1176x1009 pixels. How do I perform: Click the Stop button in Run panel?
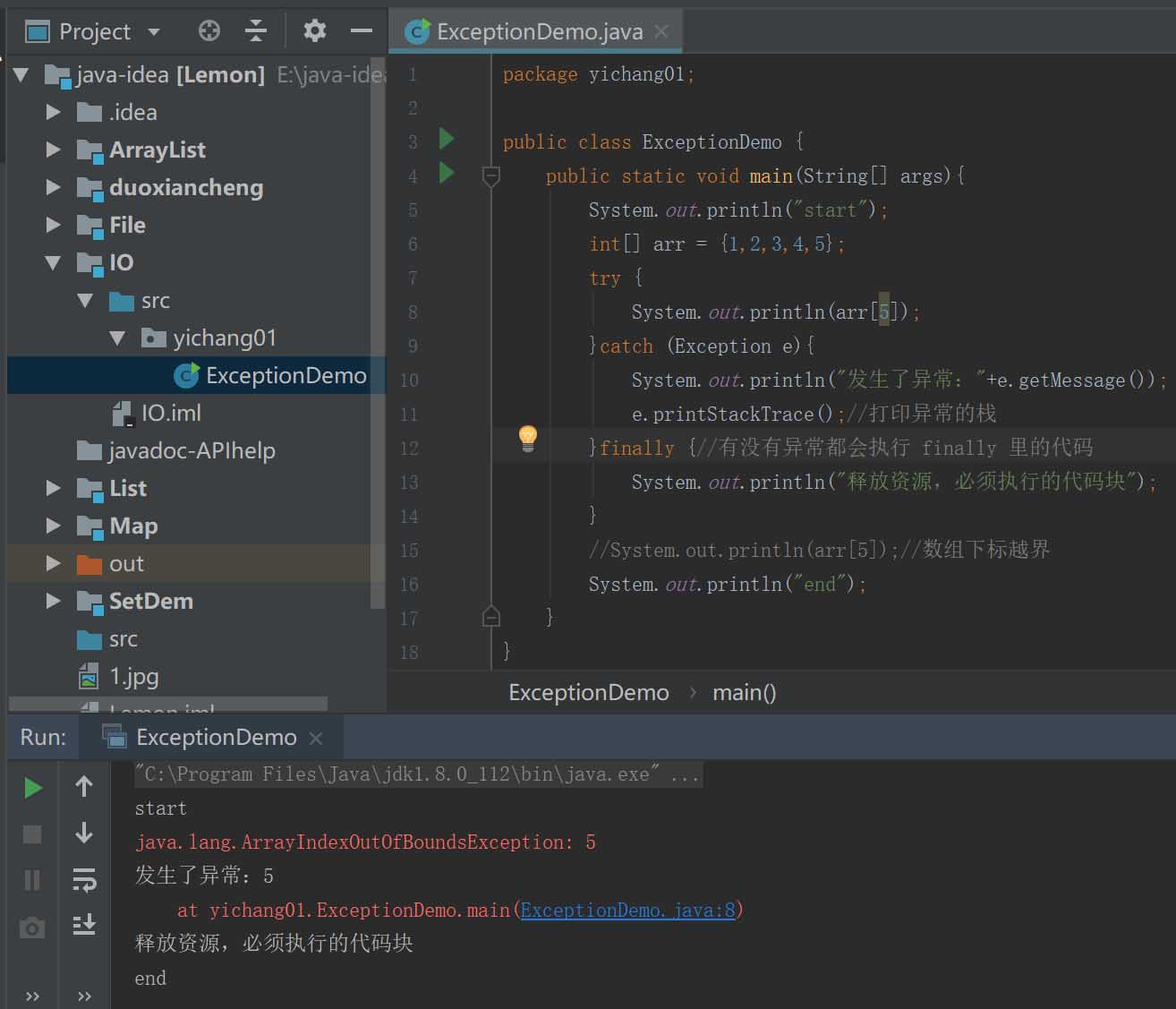point(32,834)
